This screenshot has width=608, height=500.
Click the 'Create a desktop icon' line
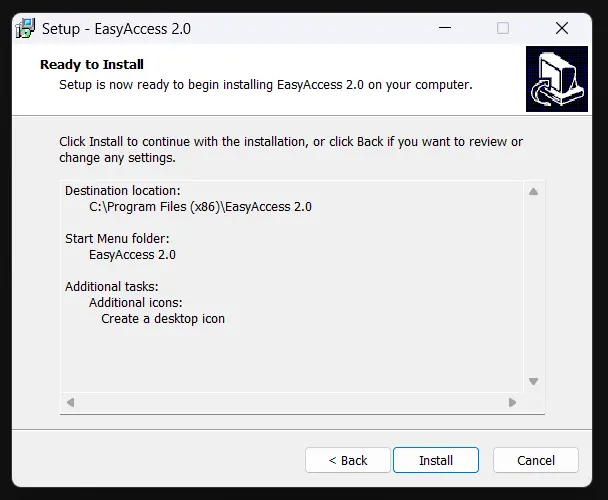163,319
